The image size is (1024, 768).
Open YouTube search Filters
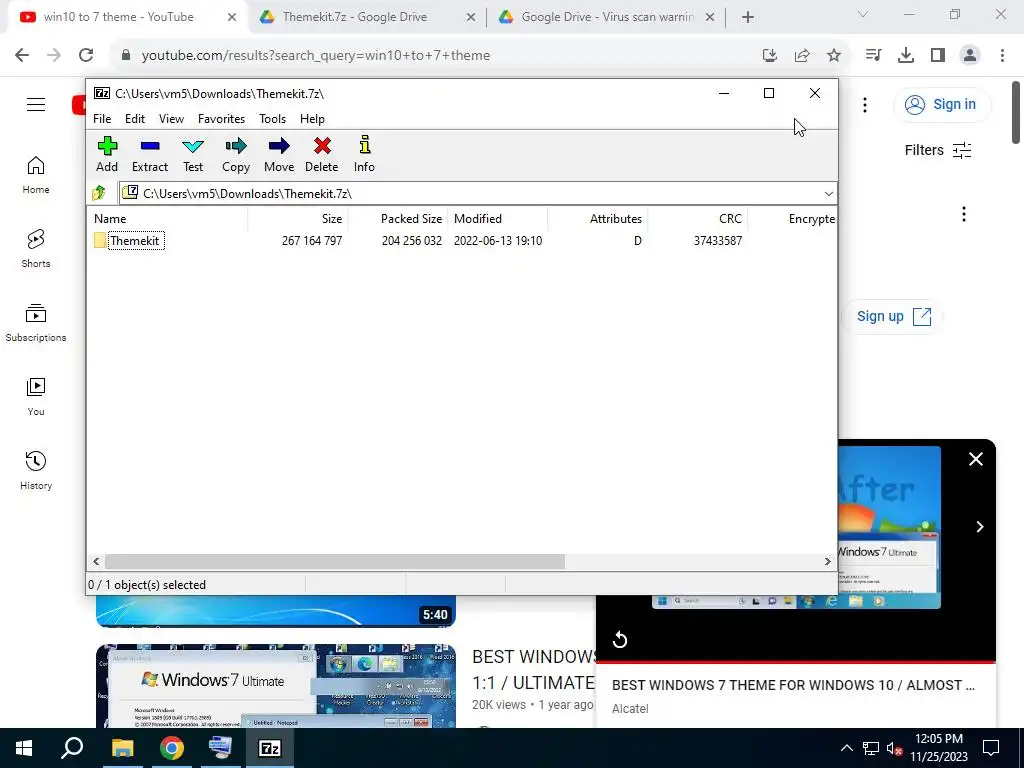938,150
